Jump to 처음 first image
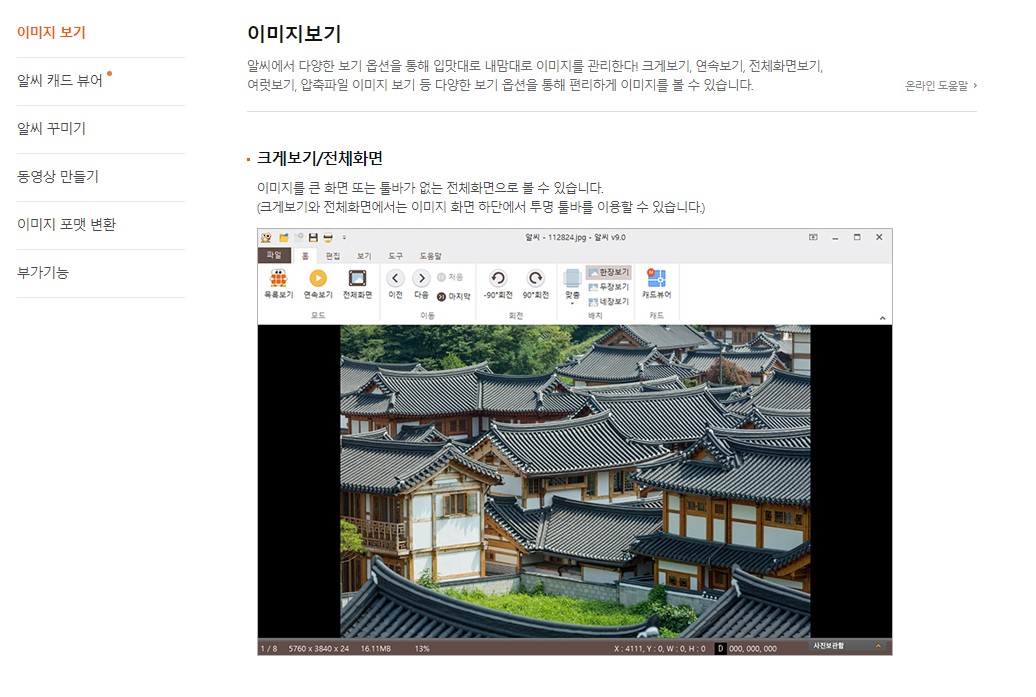The width and height of the screenshot is (1036, 697). point(450,277)
